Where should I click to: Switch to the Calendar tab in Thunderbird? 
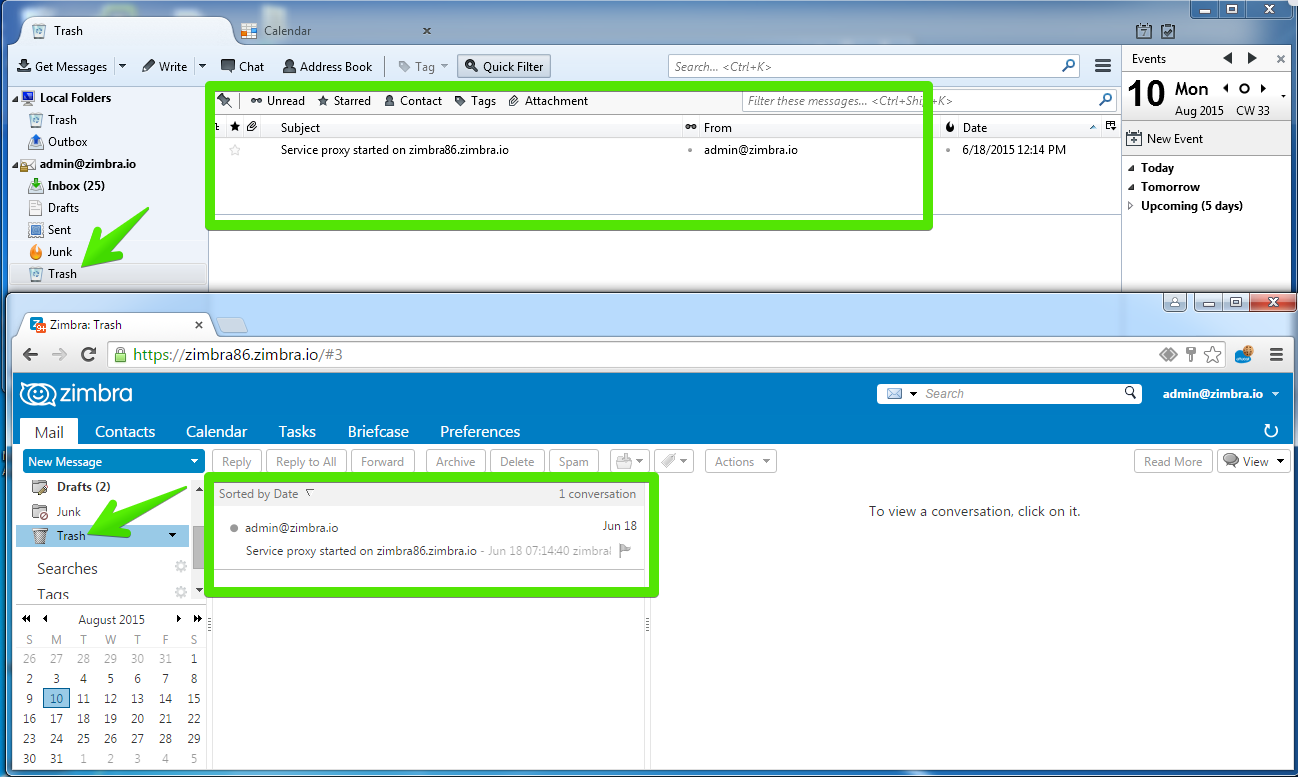coord(287,31)
